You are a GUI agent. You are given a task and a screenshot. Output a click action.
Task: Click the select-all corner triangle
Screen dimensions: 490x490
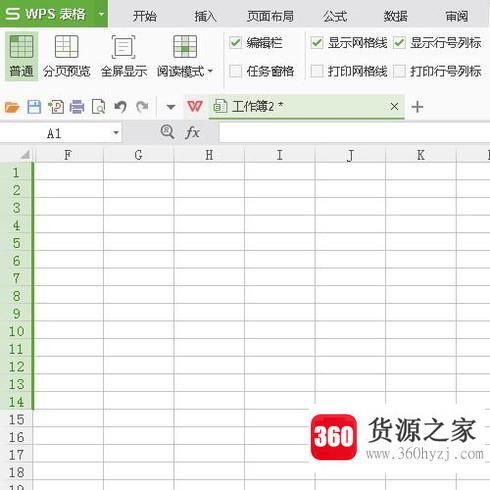pyautogui.click(x=25, y=155)
